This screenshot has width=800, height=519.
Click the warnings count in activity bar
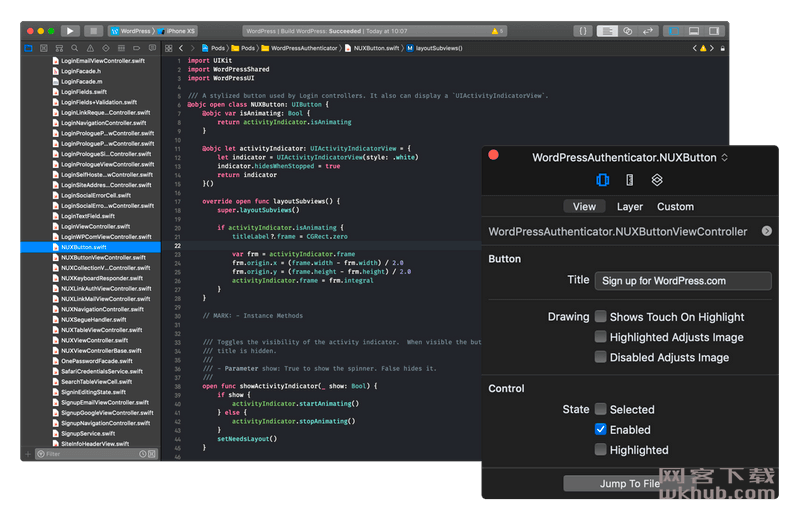coord(497,31)
